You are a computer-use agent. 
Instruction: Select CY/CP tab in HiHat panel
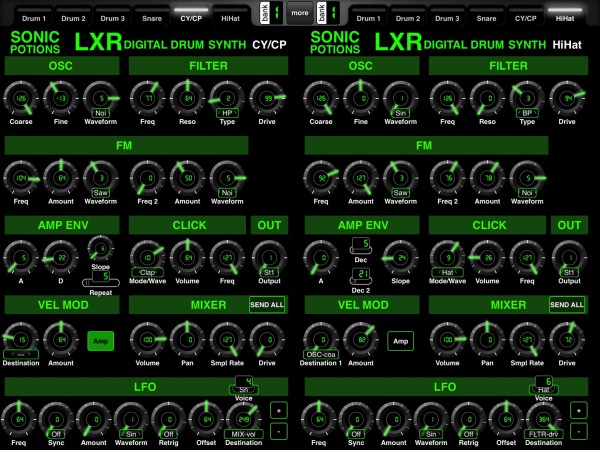pyautogui.click(x=525, y=15)
